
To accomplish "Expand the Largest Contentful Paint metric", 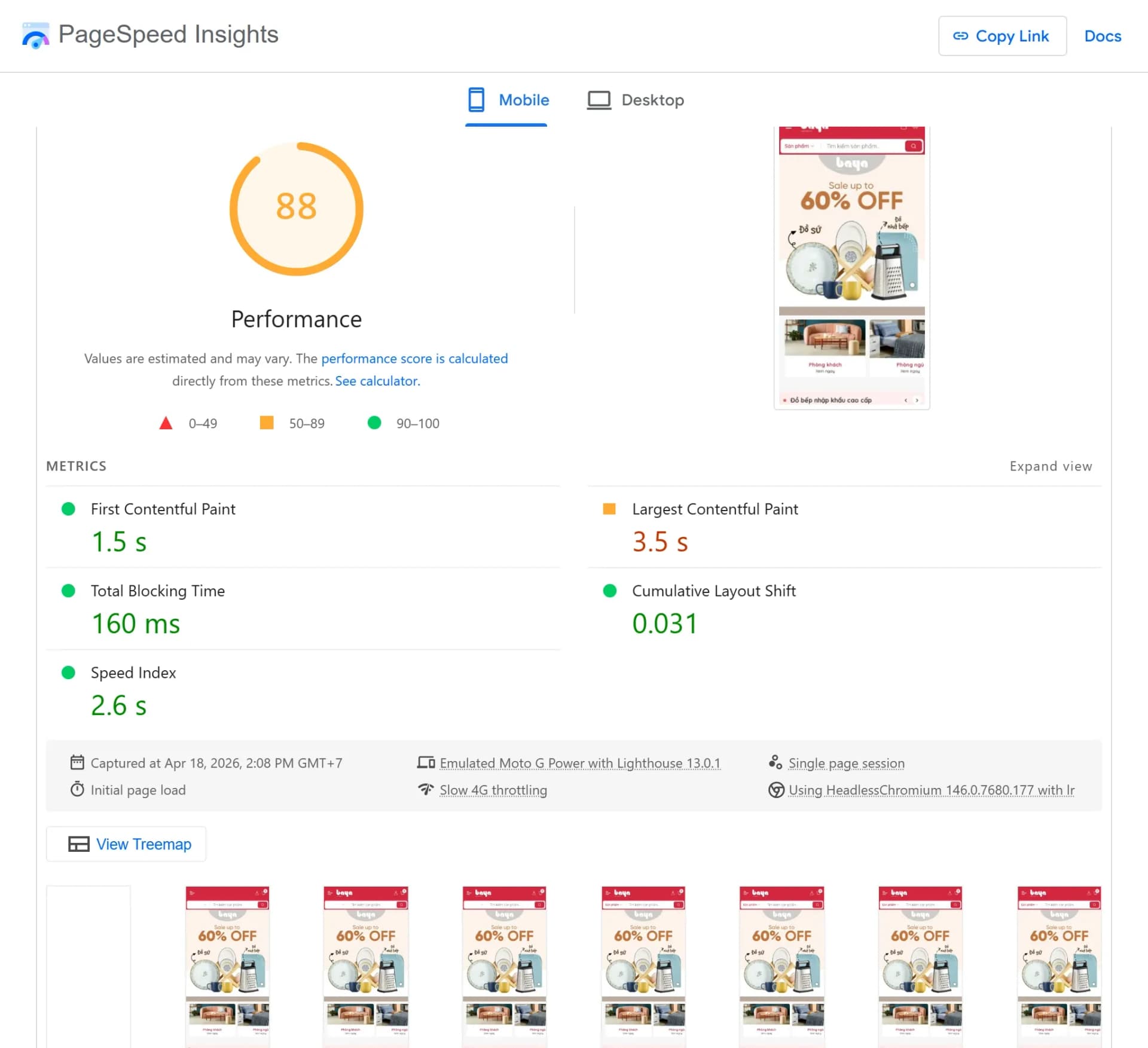I will (715, 509).
